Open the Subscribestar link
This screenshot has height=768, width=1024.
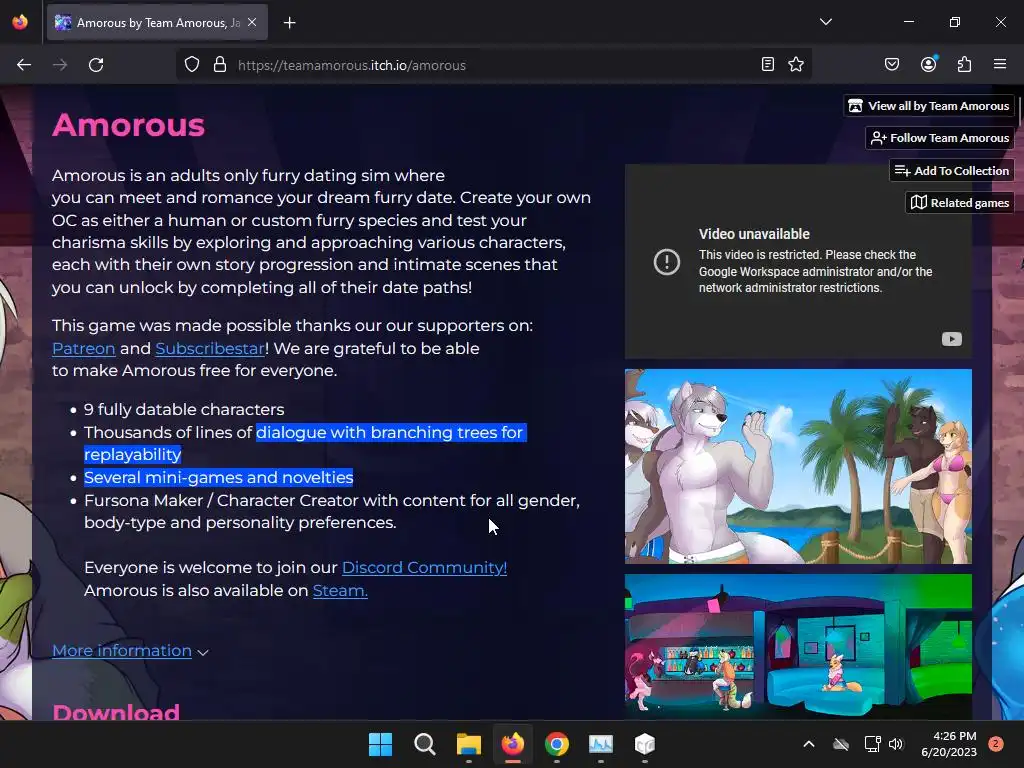pos(210,349)
